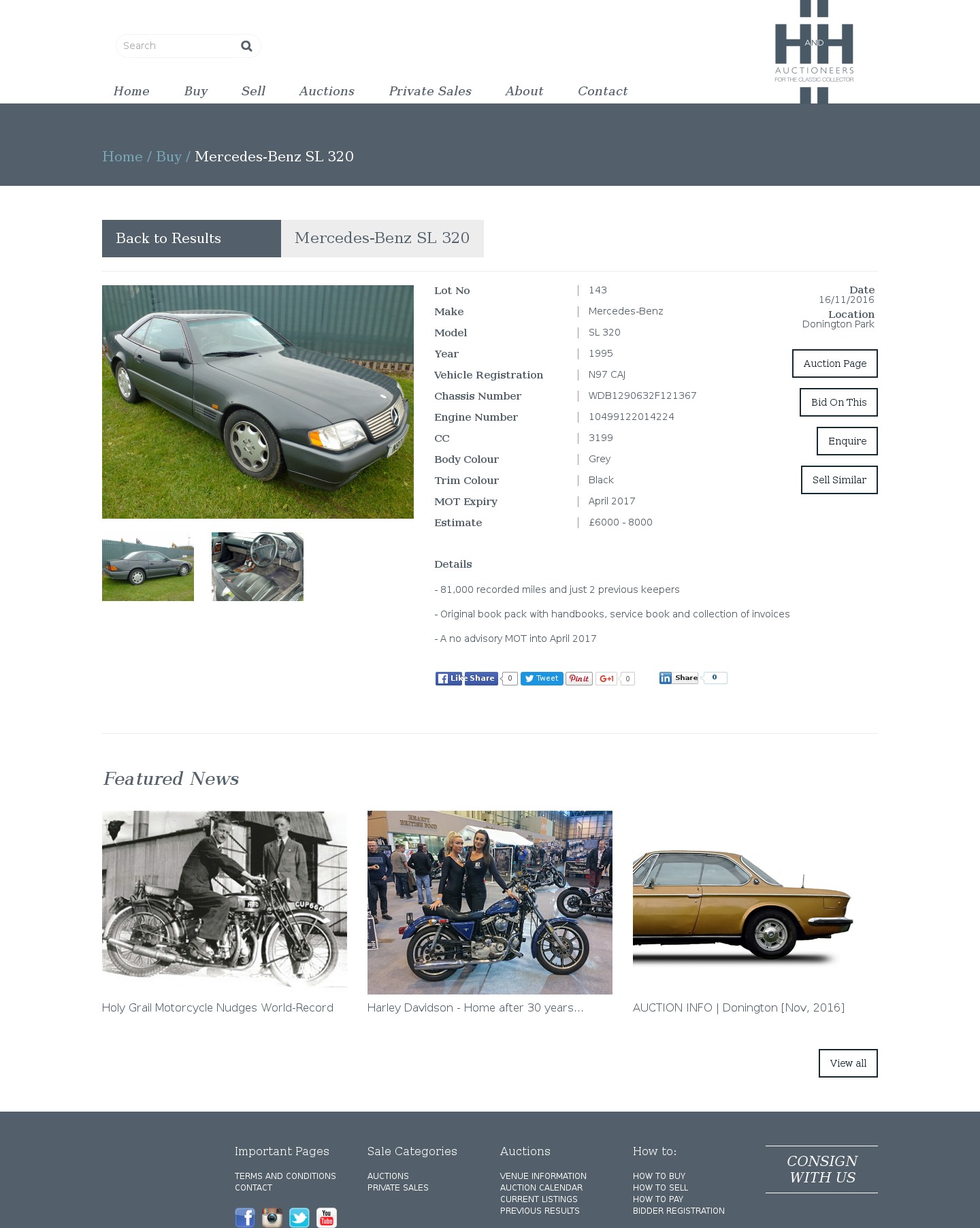Viewport: 980px width, 1228px height.
Task: Open the YouTube icon in footer
Action: pos(327,1217)
